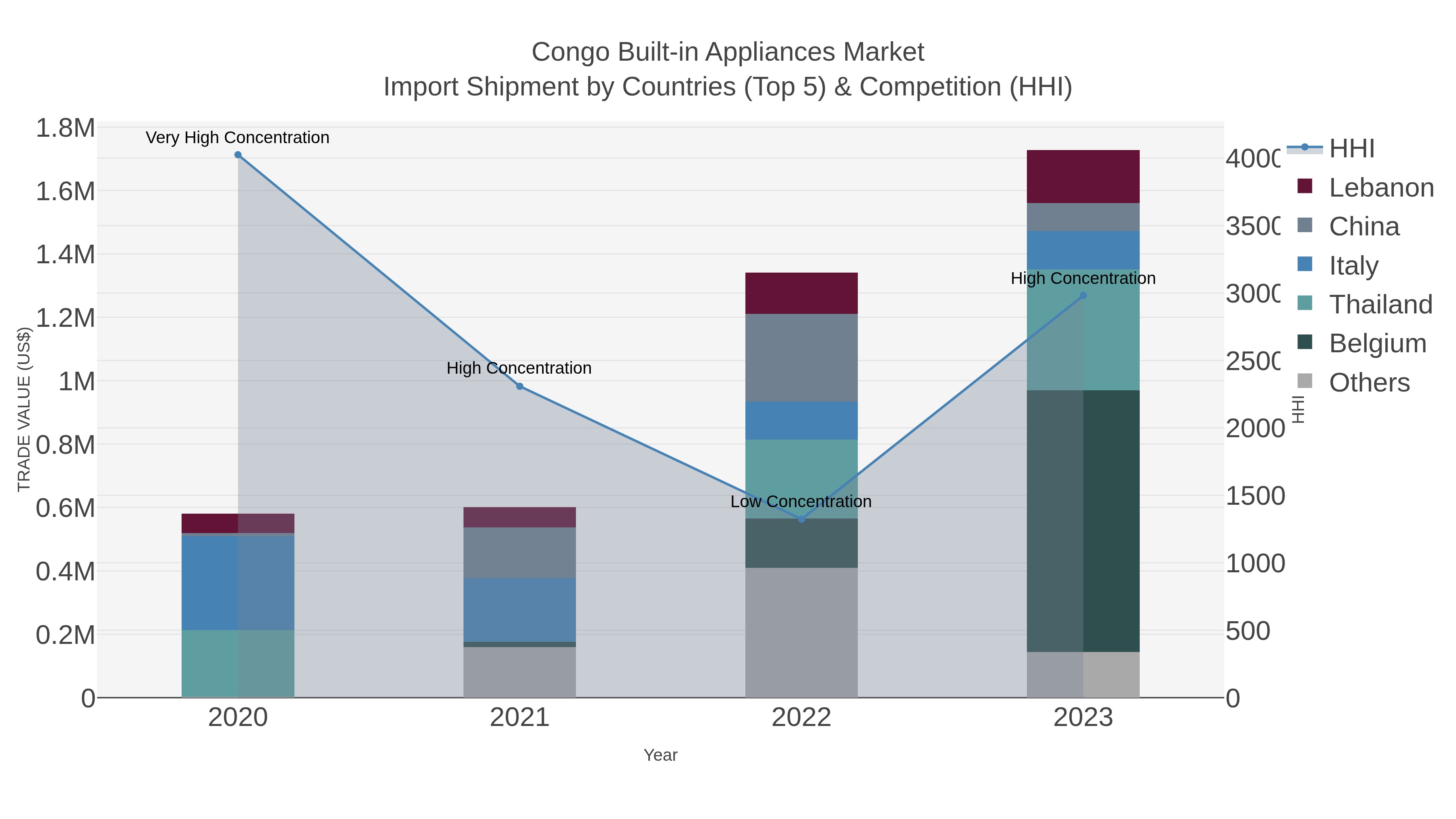Viewport: 1456px width, 819px height.
Task: Click the Belgium segment of 2023 bar
Action: pyautogui.click(x=1083, y=521)
